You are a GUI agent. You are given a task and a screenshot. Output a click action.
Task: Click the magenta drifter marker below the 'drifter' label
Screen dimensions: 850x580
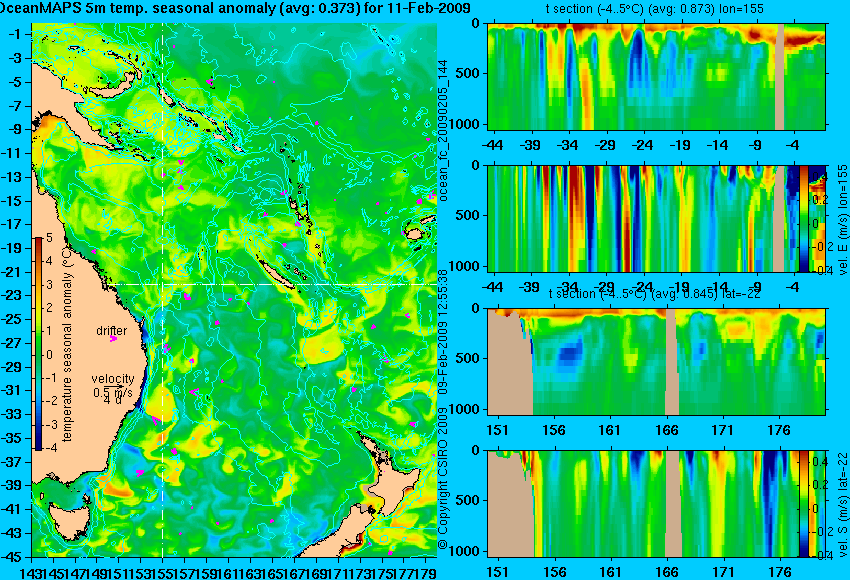coord(113,339)
